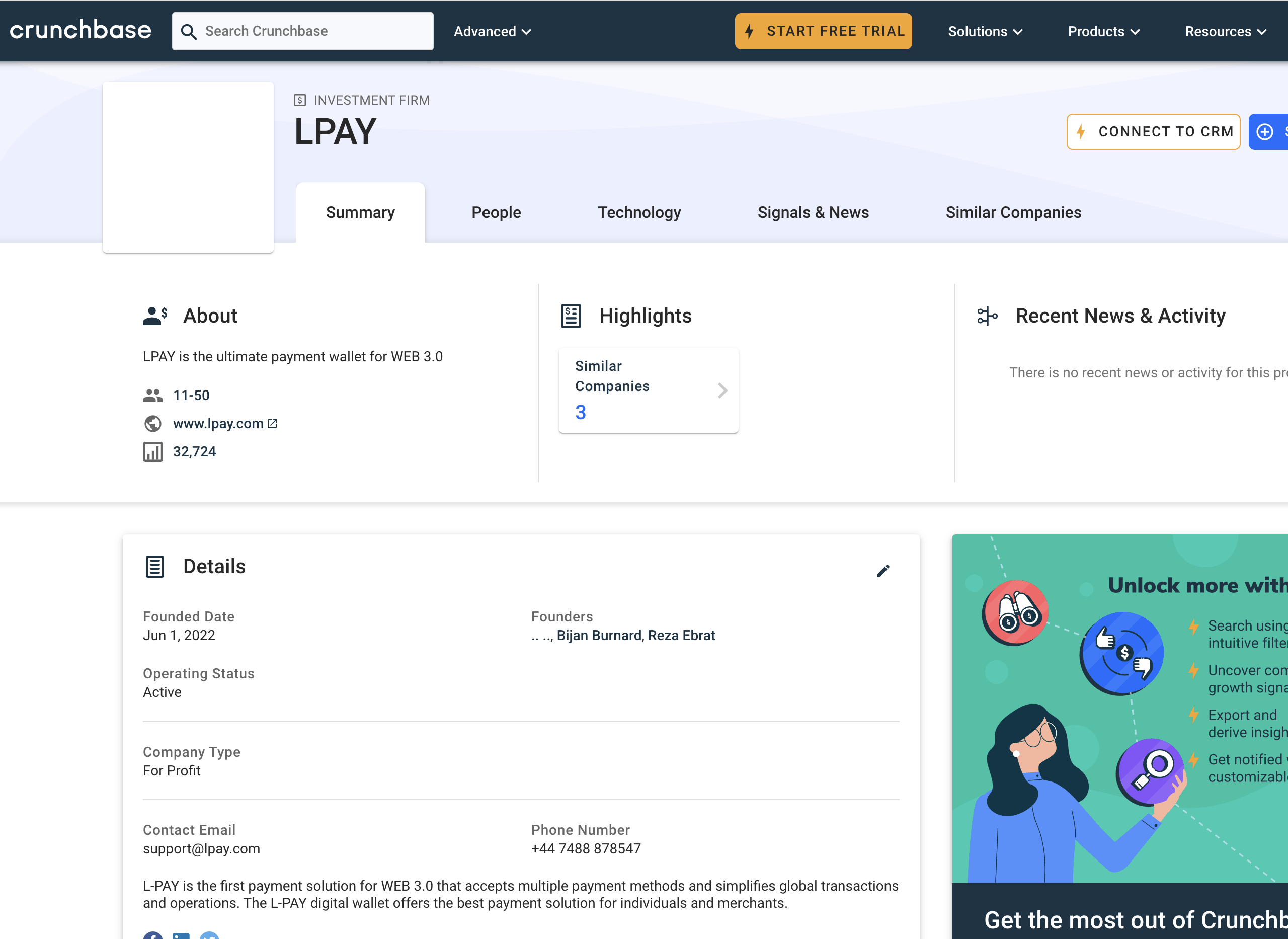Click the employees icon next to 11-50

[x=152, y=395]
